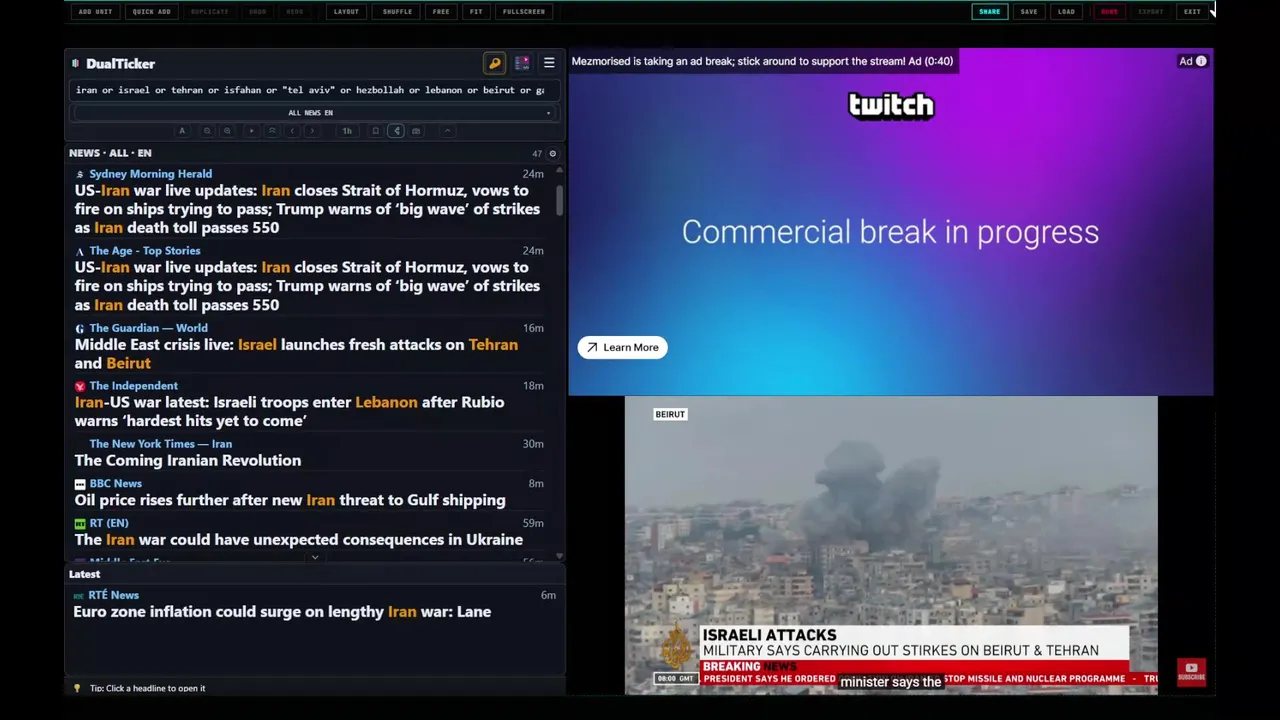Click the zoom in magnifier icon
Screen dimensions: 1280x720
click(227, 131)
